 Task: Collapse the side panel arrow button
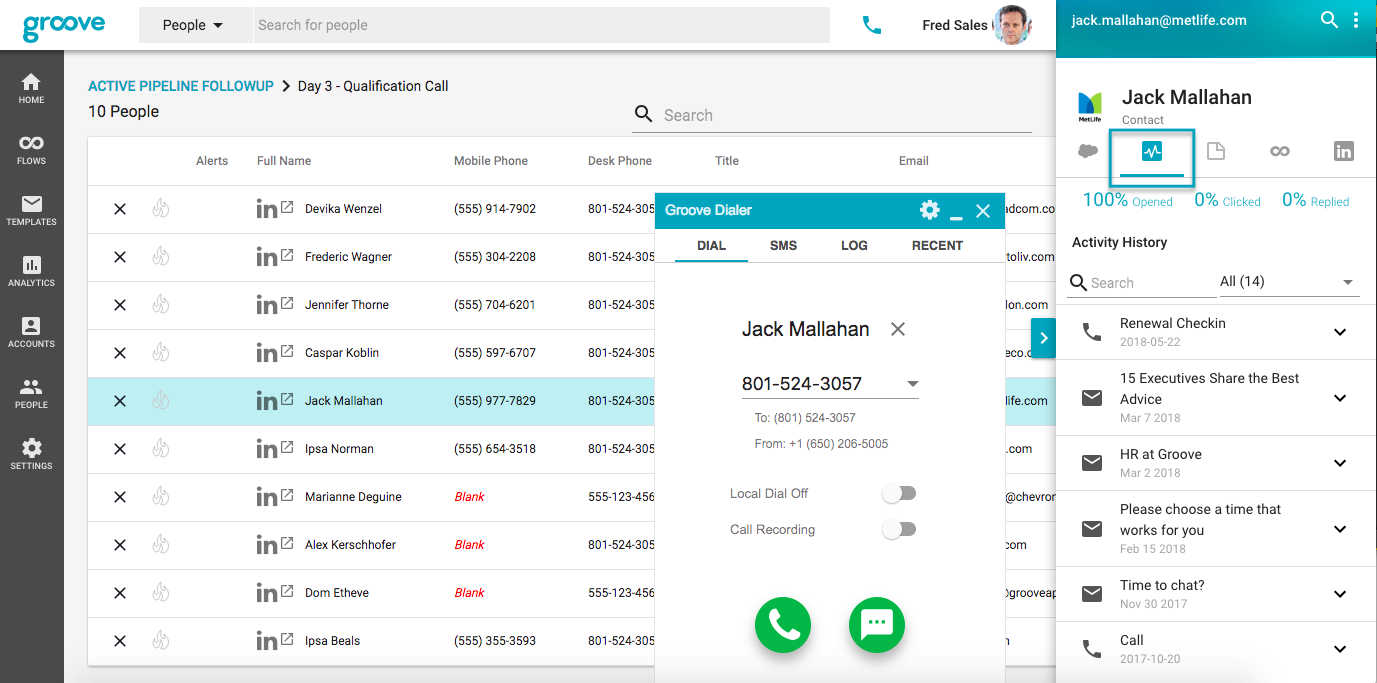point(1043,338)
